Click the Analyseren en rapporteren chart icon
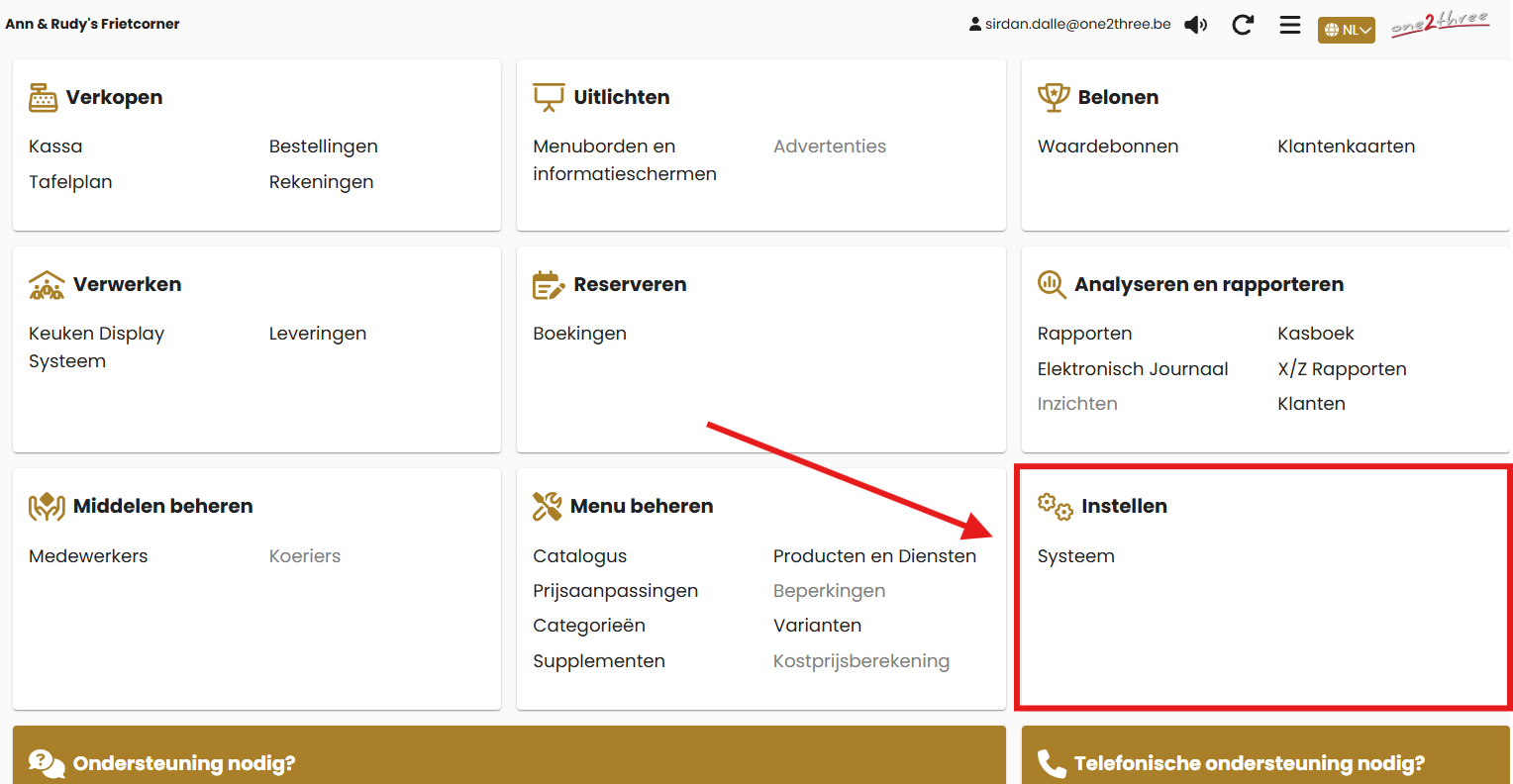Screen dimensions: 1513x784 tap(1052, 285)
